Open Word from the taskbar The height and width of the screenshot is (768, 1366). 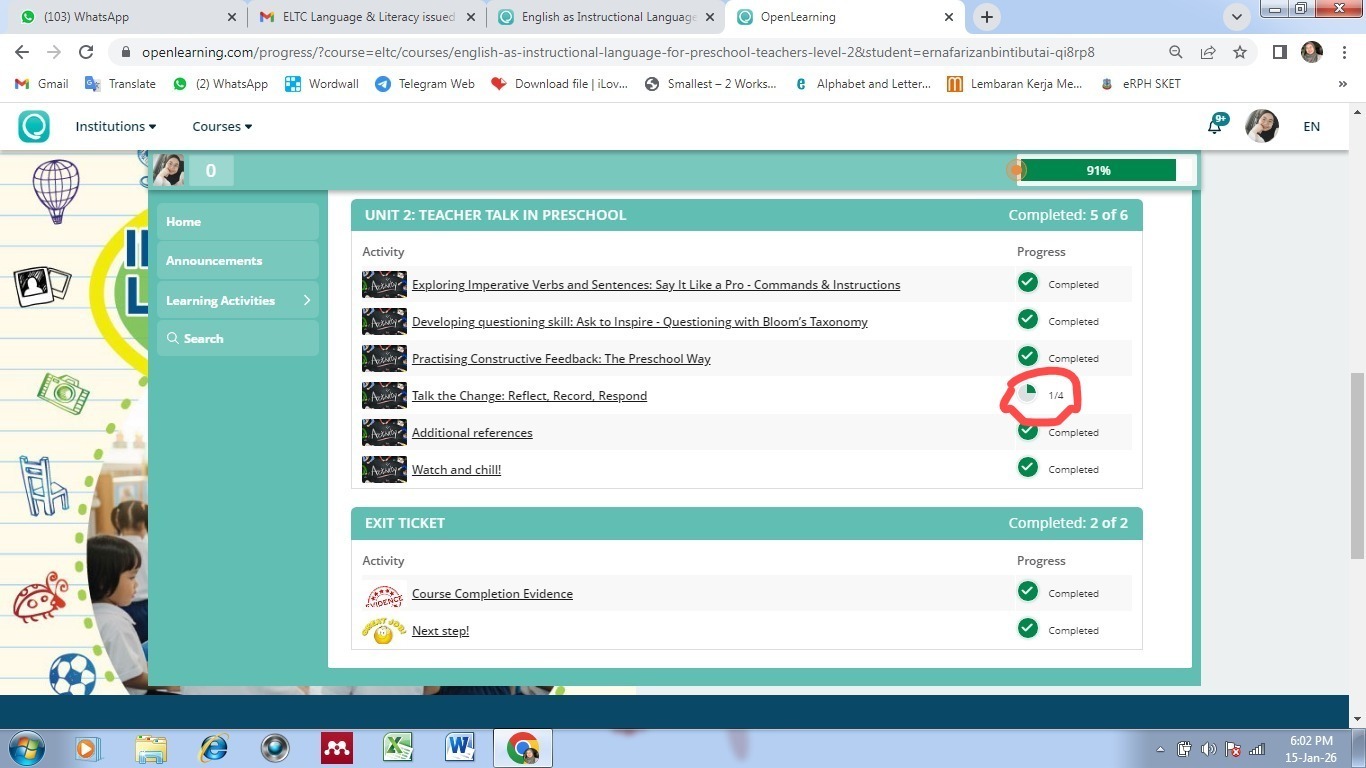460,748
